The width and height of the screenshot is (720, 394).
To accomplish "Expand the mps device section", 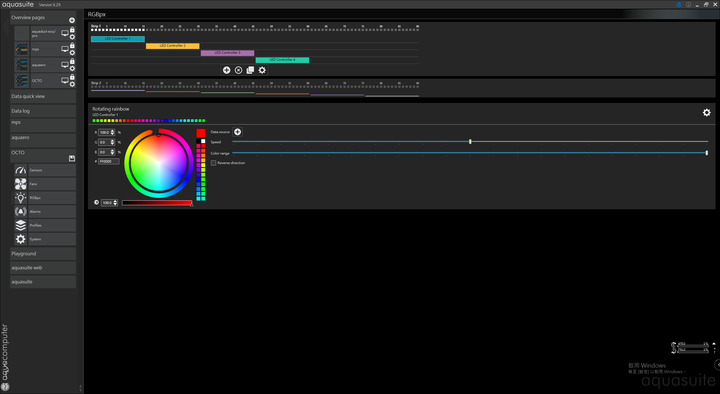I will [x=43, y=125].
